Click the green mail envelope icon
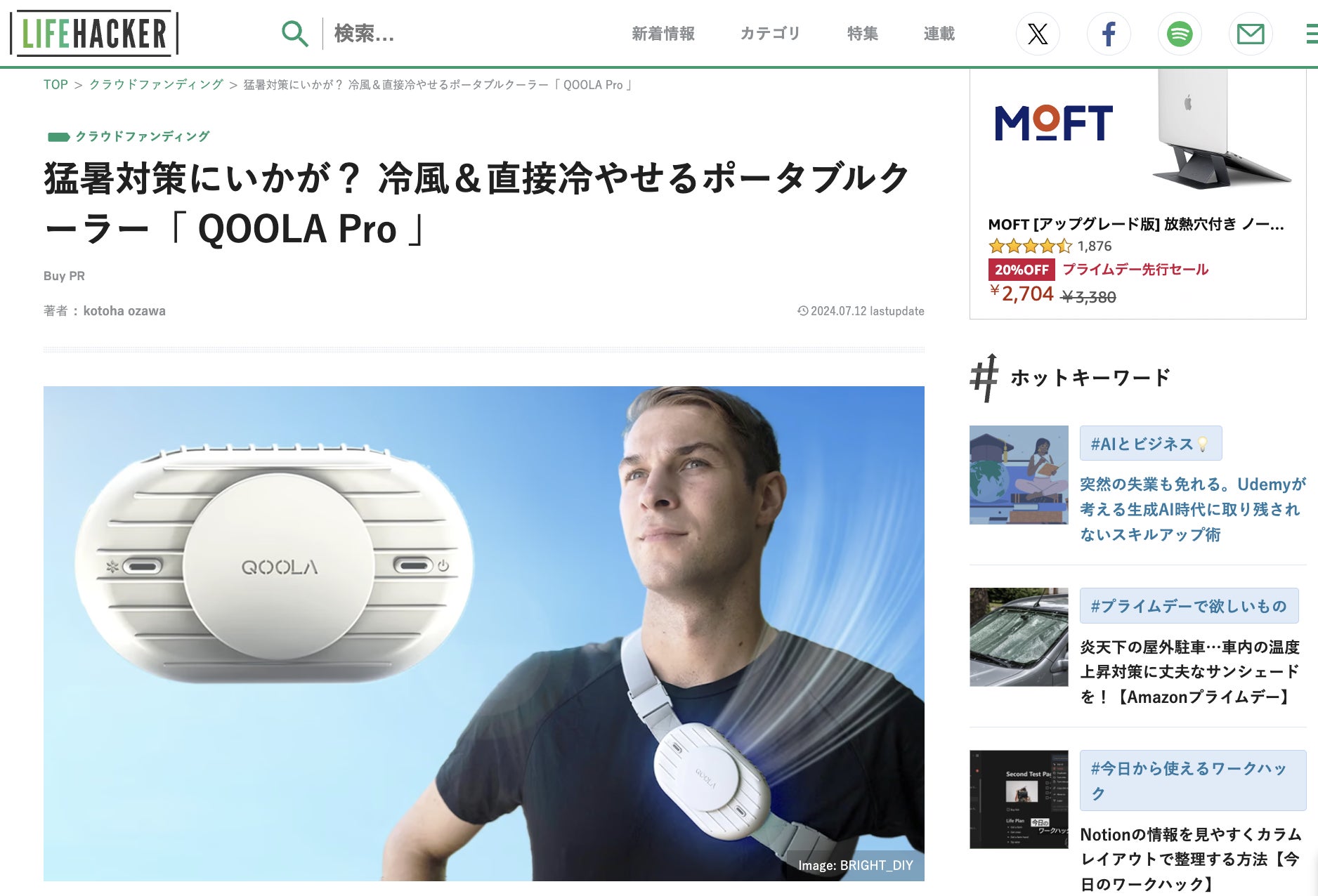Image resolution: width=1318 pixels, height=896 pixels. point(1251,34)
